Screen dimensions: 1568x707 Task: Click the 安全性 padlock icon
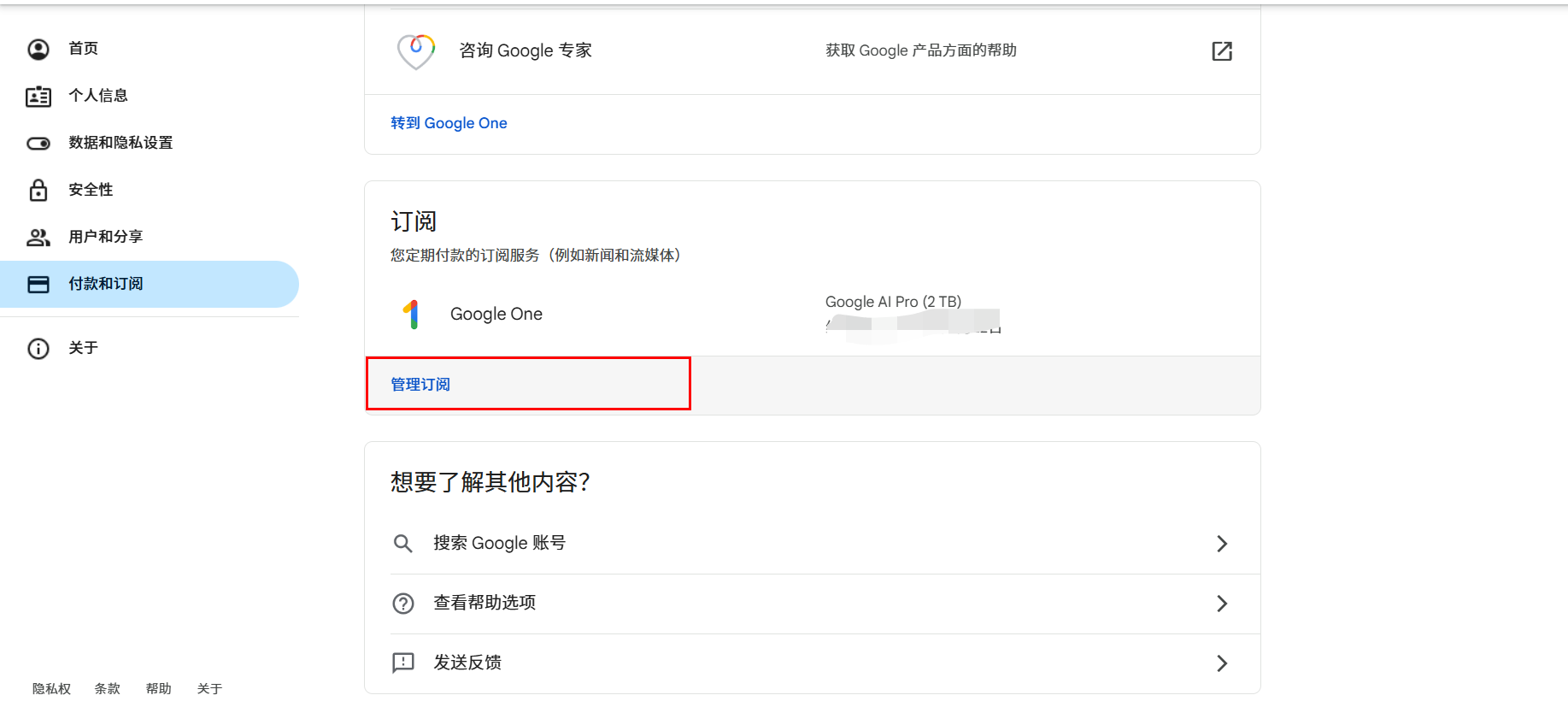pyautogui.click(x=38, y=190)
